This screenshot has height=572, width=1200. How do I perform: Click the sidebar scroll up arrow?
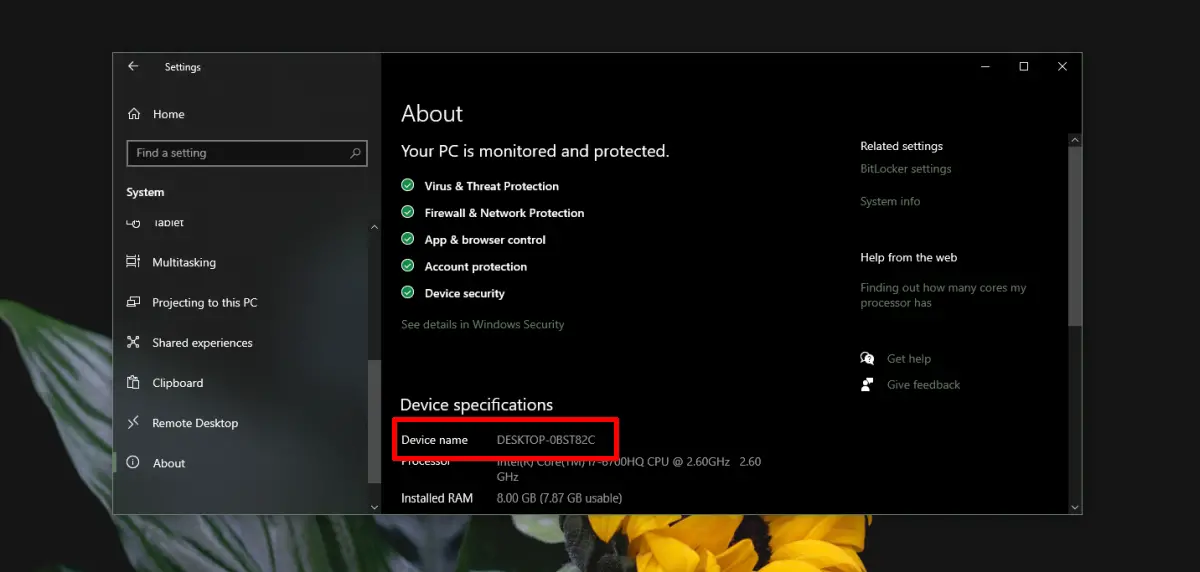[x=375, y=228]
